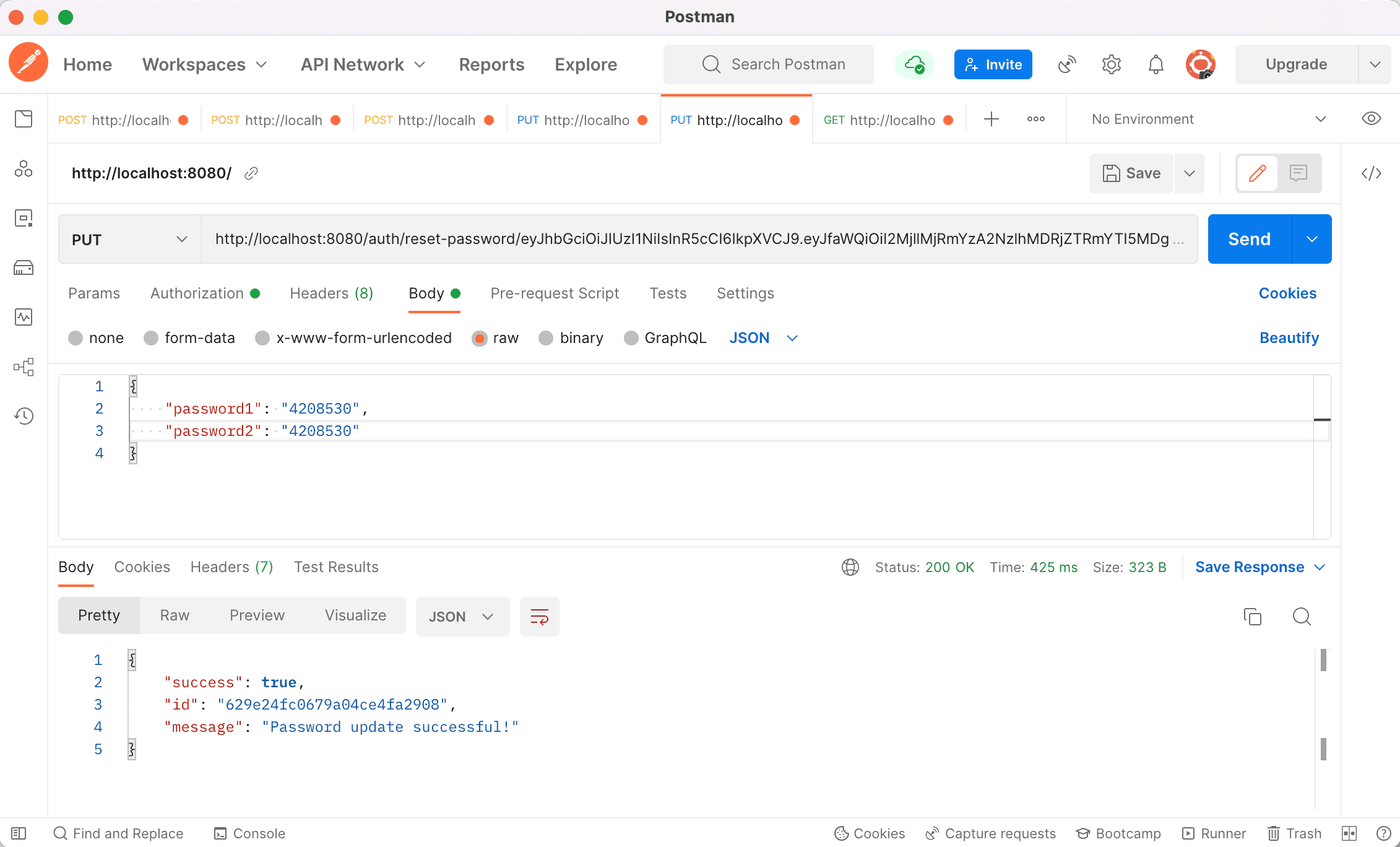1400x847 pixels.
Task: Toggle word wrap in response viewer
Action: click(x=539, y=617)
